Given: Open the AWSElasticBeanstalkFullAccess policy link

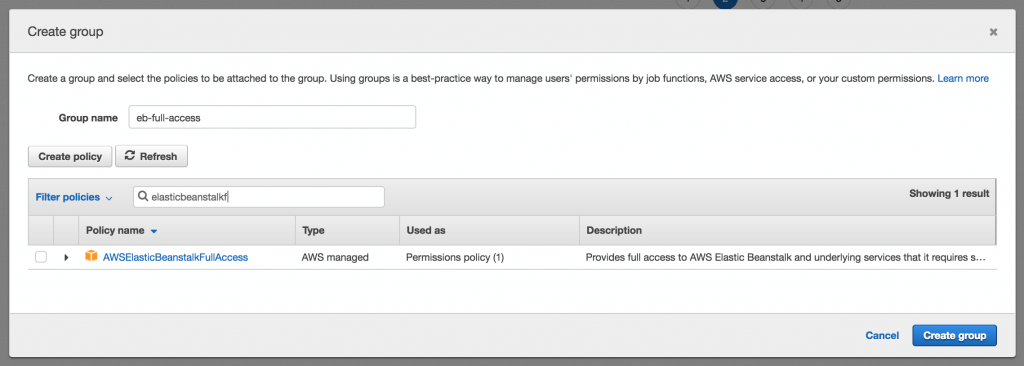Looking at the screenshot, I should [x=176, y=258].
